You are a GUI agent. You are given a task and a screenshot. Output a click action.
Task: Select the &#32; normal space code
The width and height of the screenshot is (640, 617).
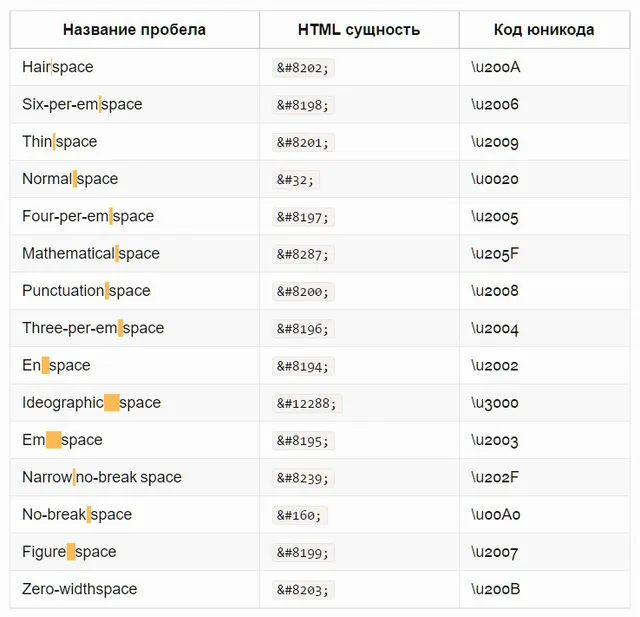296,180
